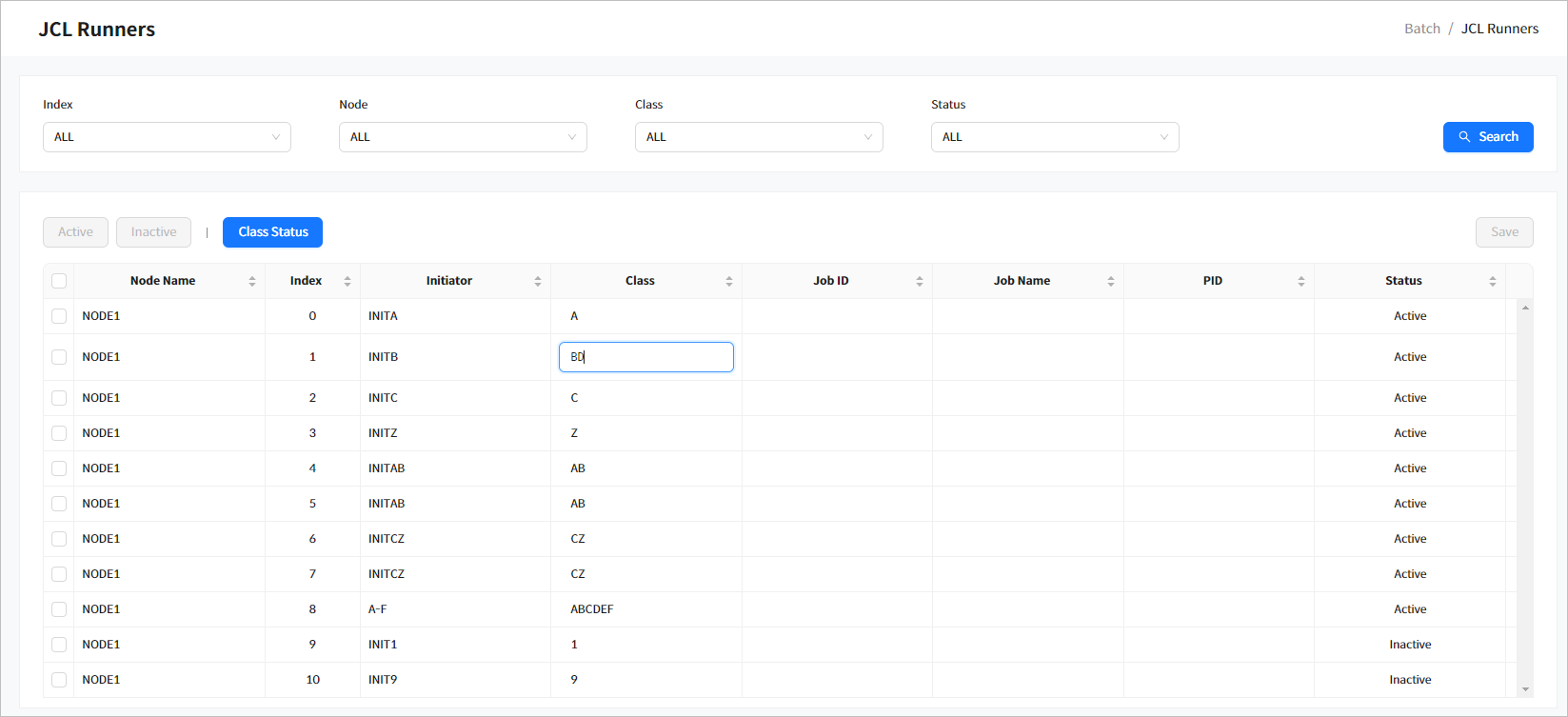Click the Class Status button

[x=272, y=232]
